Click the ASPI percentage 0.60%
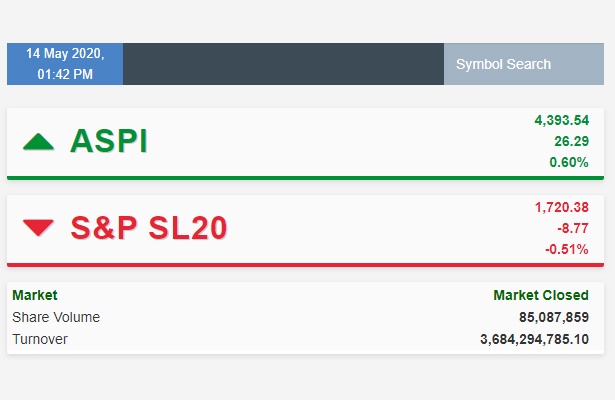This screenshot has height=400, width=615. pyautogui.click(x=569, y=162)
